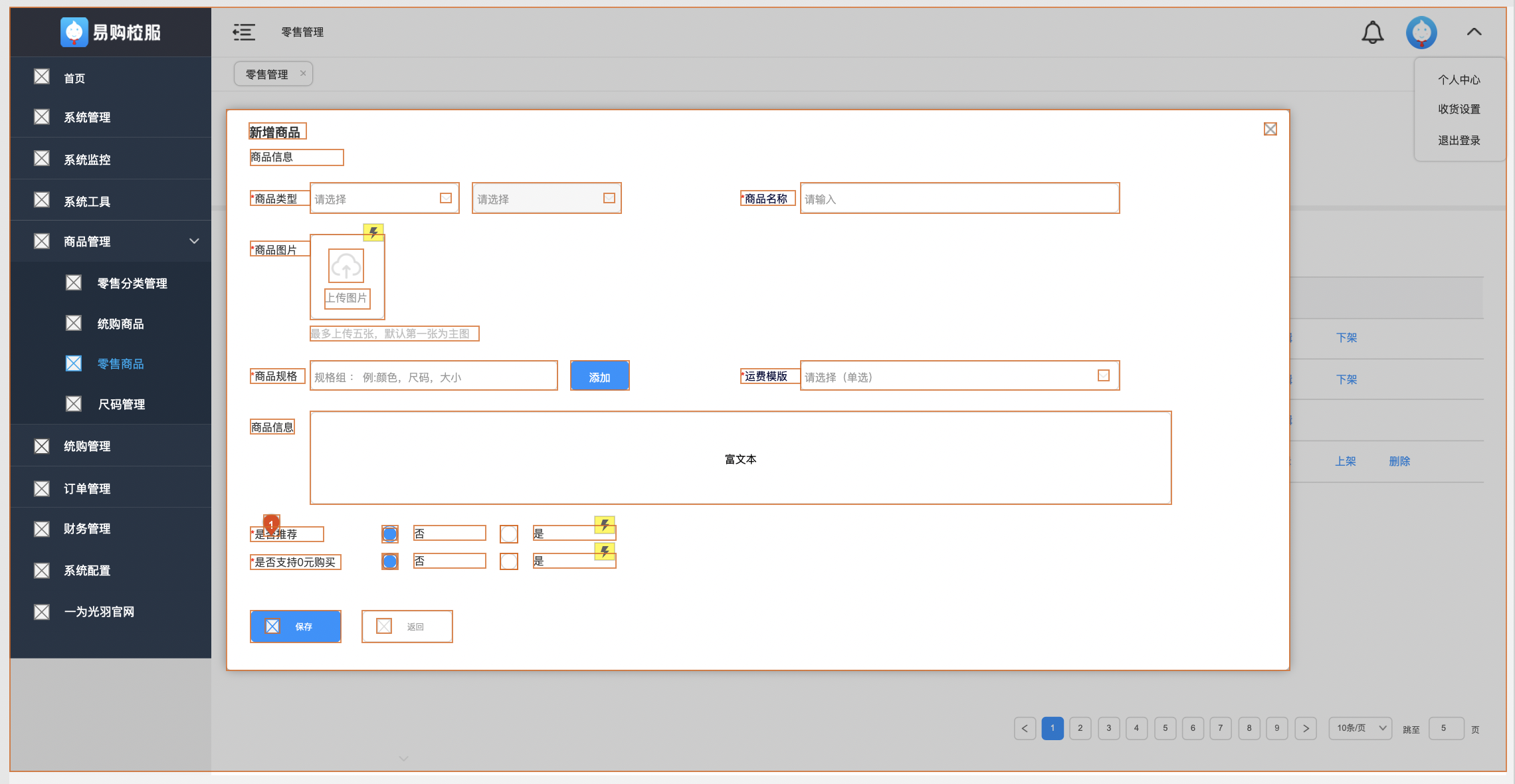
Task: Select 是 radio for 是否推荐
Action: pyautogui.click(x=509, y=534)
